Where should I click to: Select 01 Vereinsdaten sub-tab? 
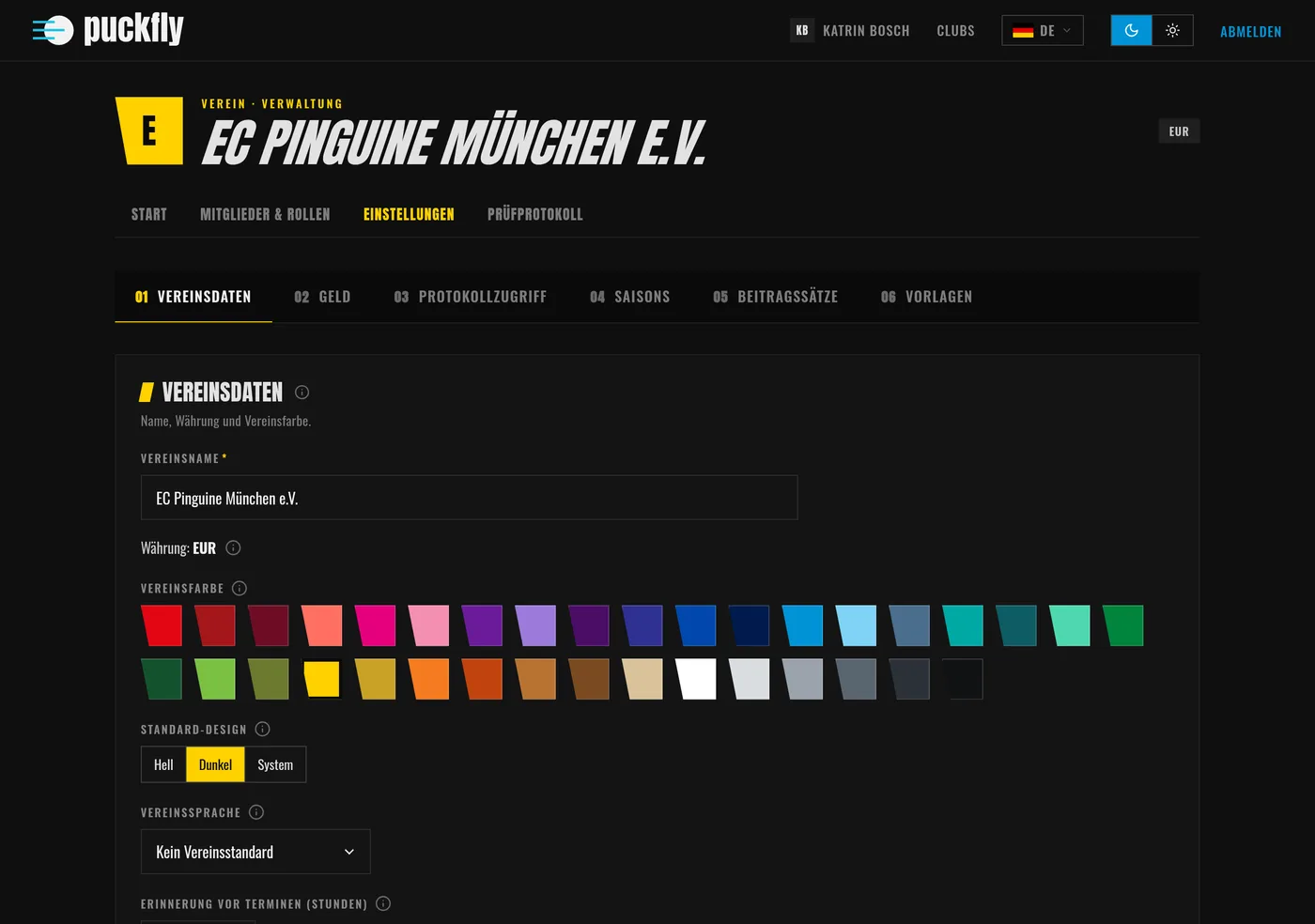(193, 297)
